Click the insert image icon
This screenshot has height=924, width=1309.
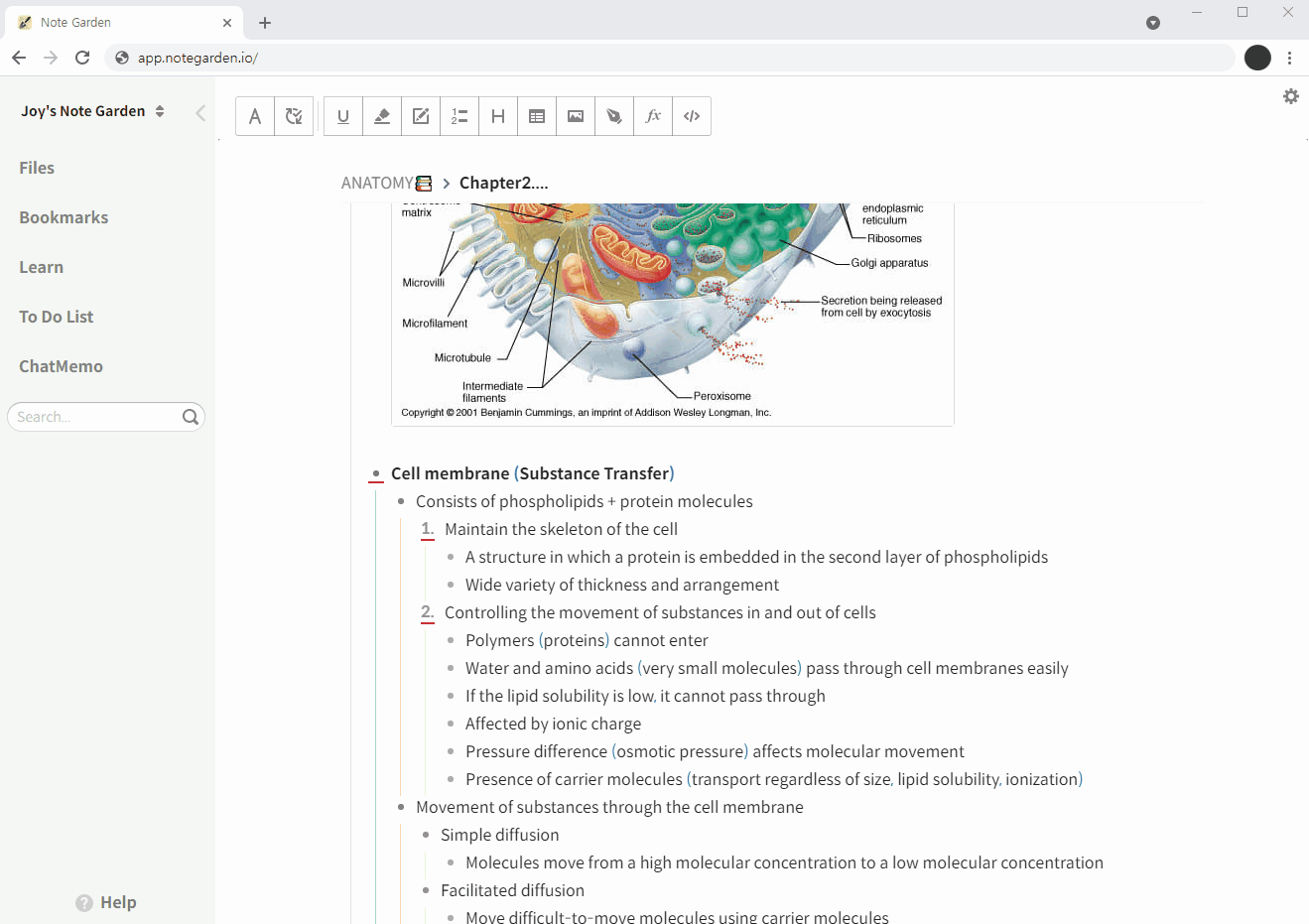point(576,116)
